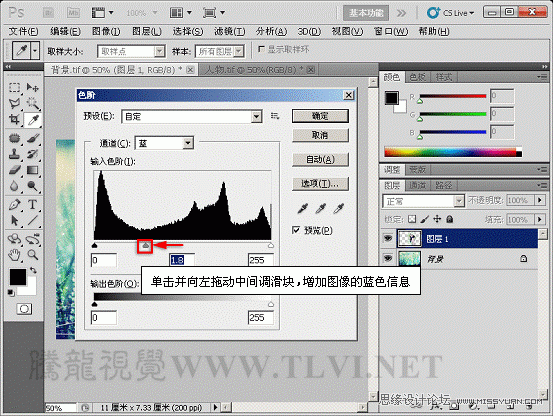Cancel the Levels dialog
Image resolution: width=553 pixels, height=416 pixels.
(x=320, y=135)
